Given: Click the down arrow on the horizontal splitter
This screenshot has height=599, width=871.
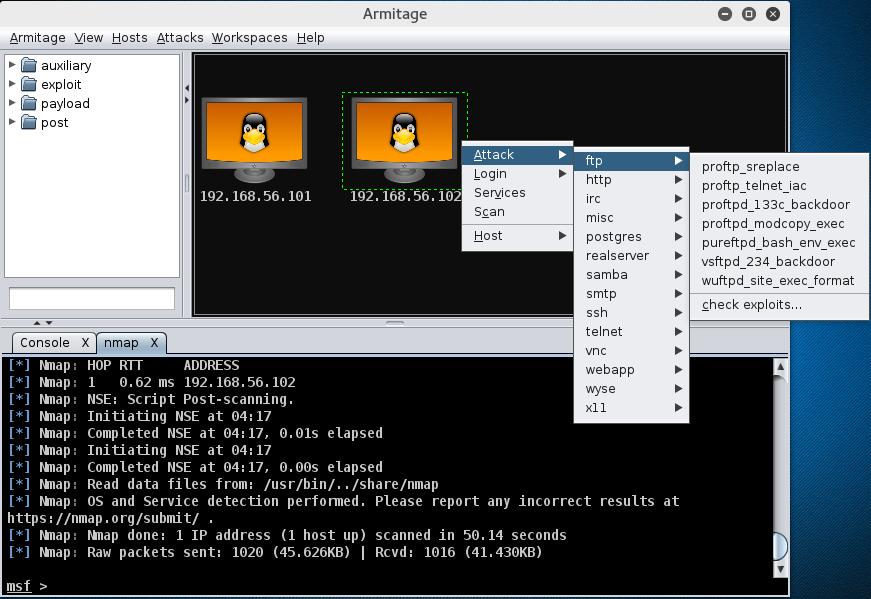Looking at the screenshot, I should 49,323.
